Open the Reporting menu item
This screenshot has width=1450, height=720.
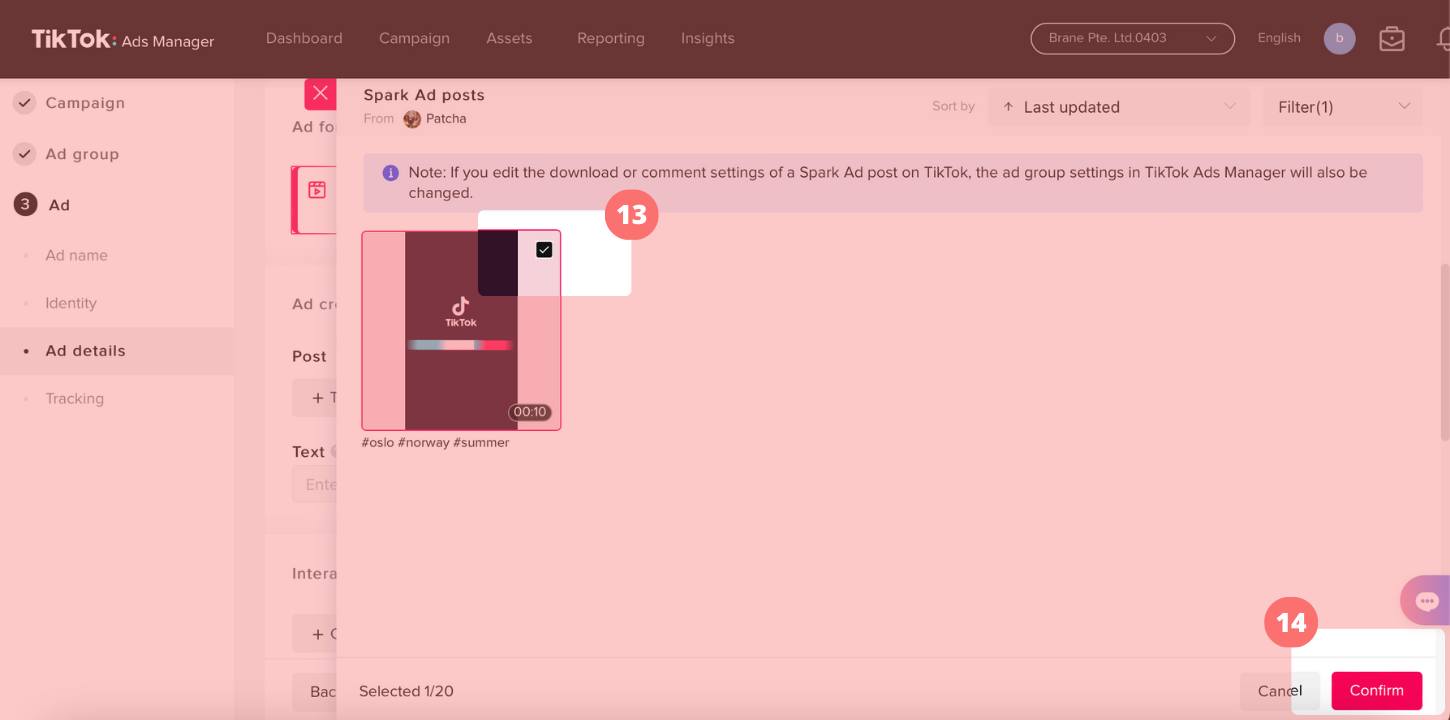coord(611,38)
